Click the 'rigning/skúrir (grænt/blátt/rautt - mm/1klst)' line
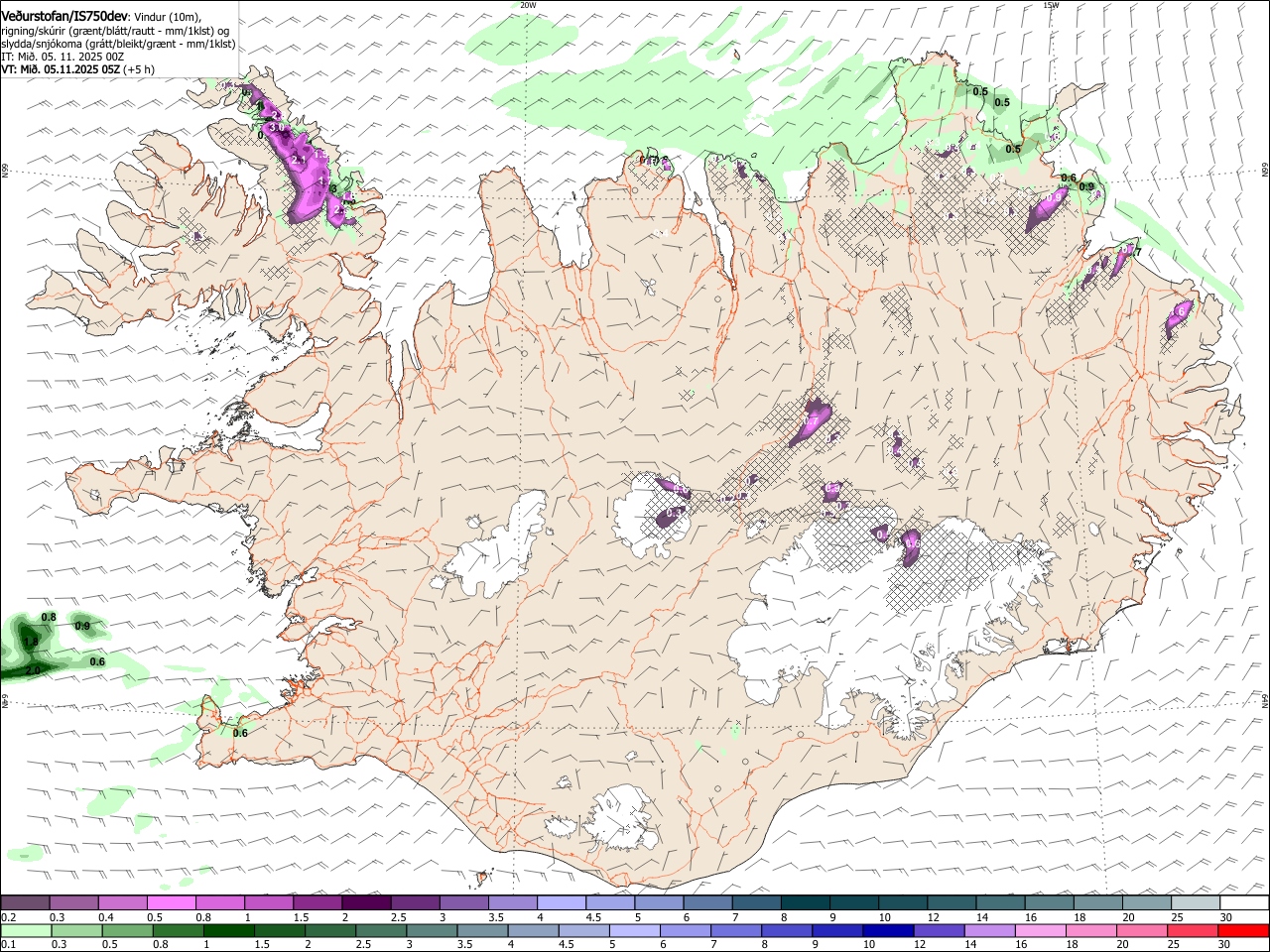The width and height of the screenshot is (1270, 952). pyautogui.click(x=116, y=31)
